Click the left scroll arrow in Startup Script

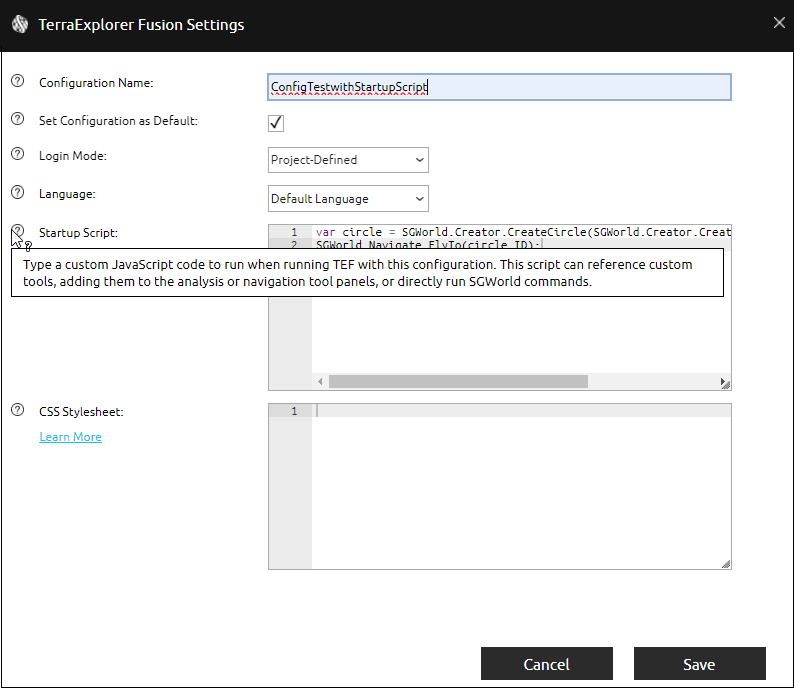click(320, 382)
